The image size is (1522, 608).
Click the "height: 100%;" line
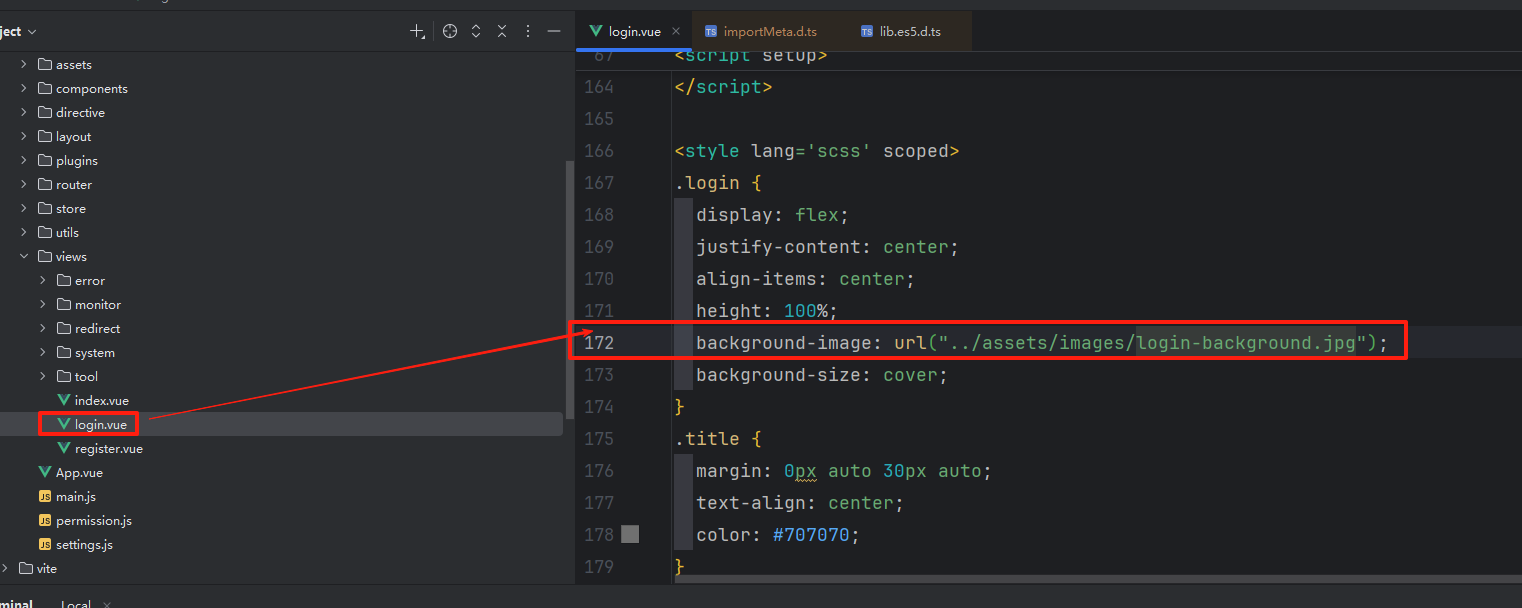(x=767, y=311)
